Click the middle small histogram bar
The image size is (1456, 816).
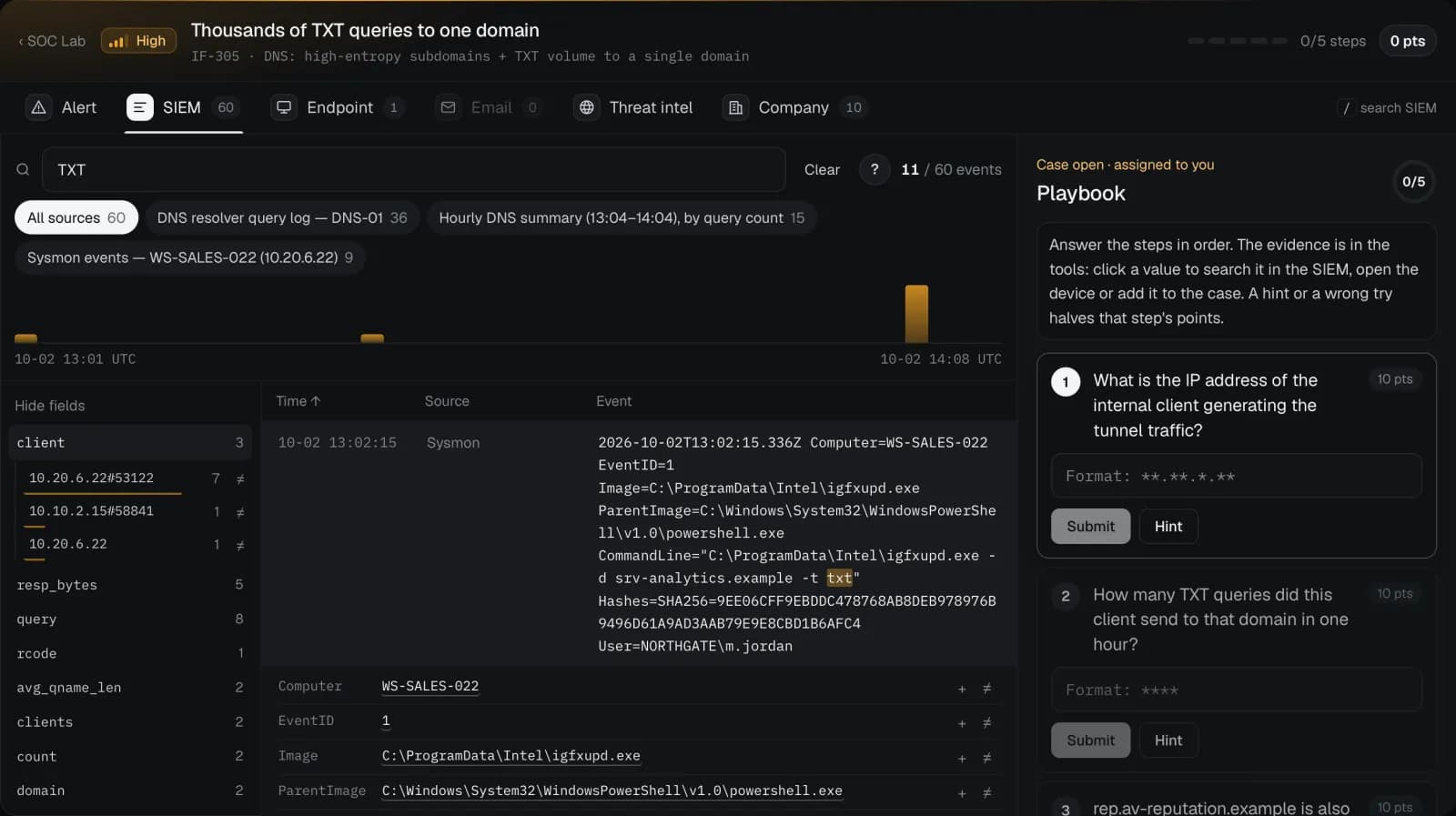(372, 338)
